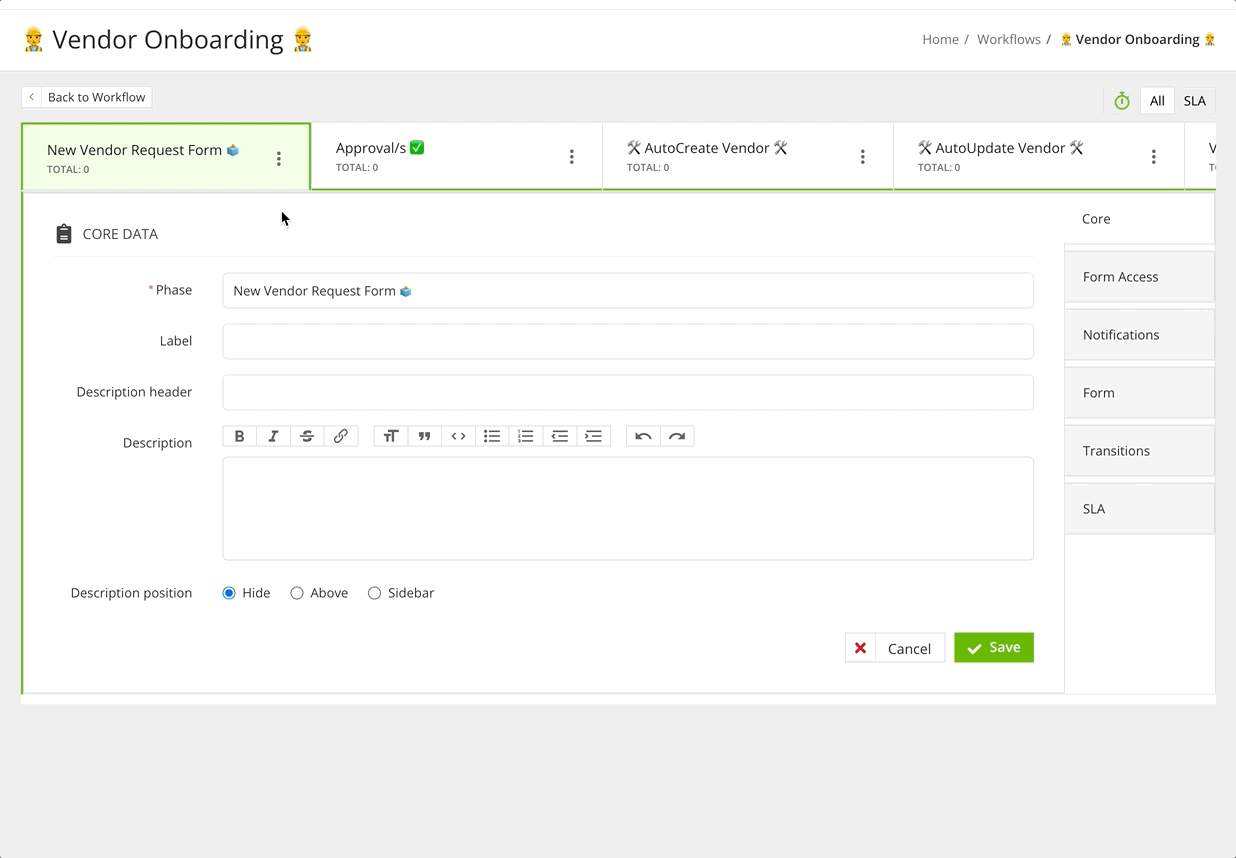The width and height of the screenshot is (1236, 858).
Task: Select the Above description position
Action: pos(297,592)
